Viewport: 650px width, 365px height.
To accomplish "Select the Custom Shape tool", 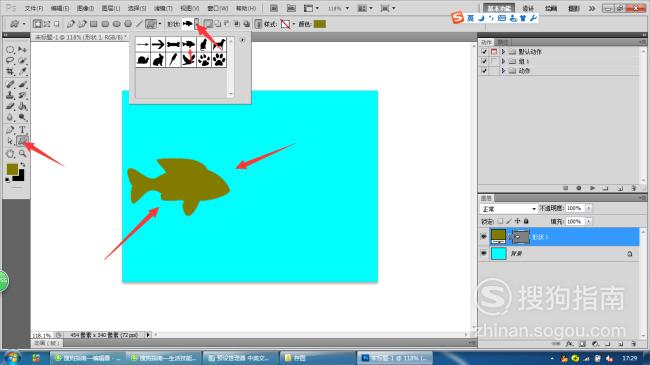I will pos(22,141).
